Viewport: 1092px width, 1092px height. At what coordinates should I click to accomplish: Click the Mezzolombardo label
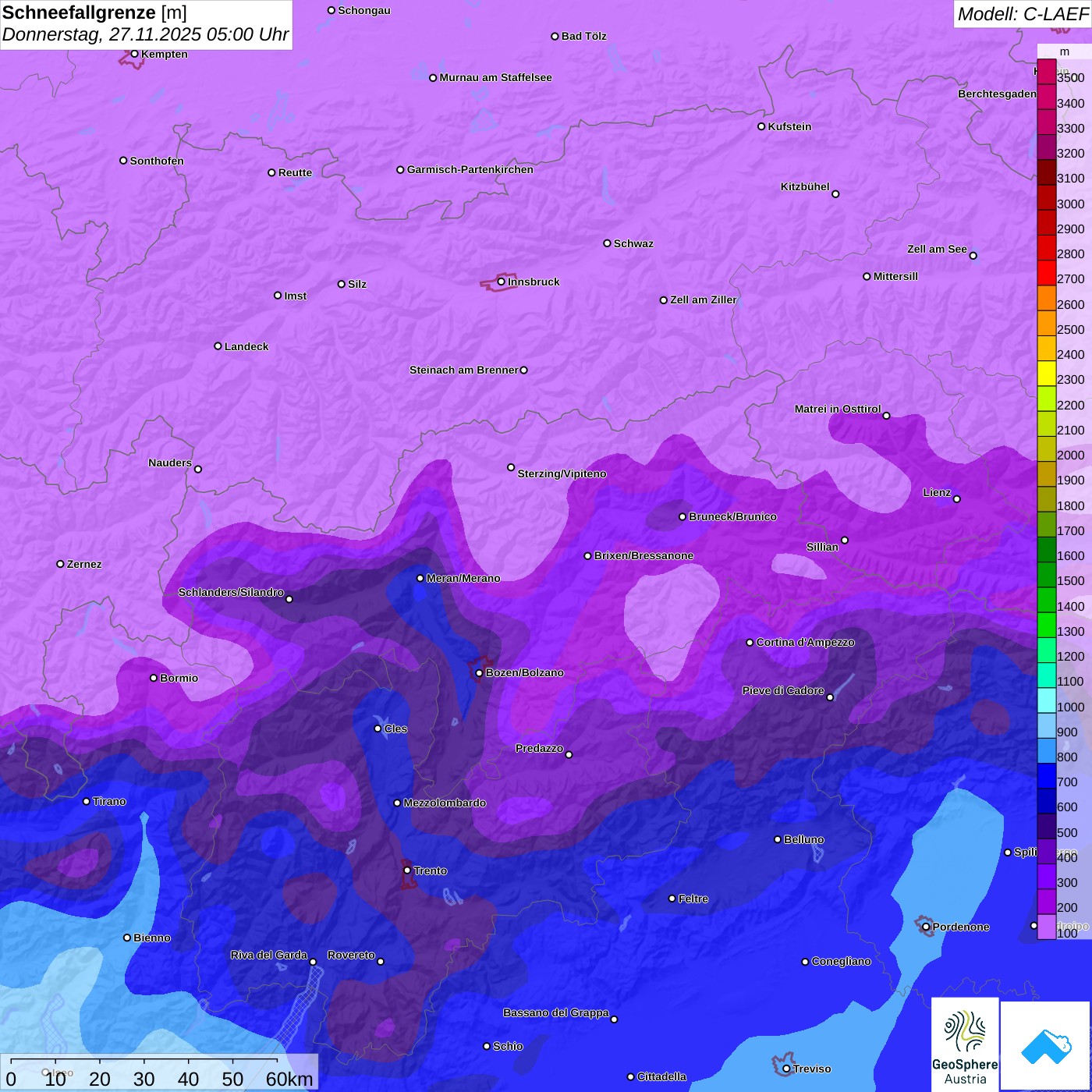[445, 803]
